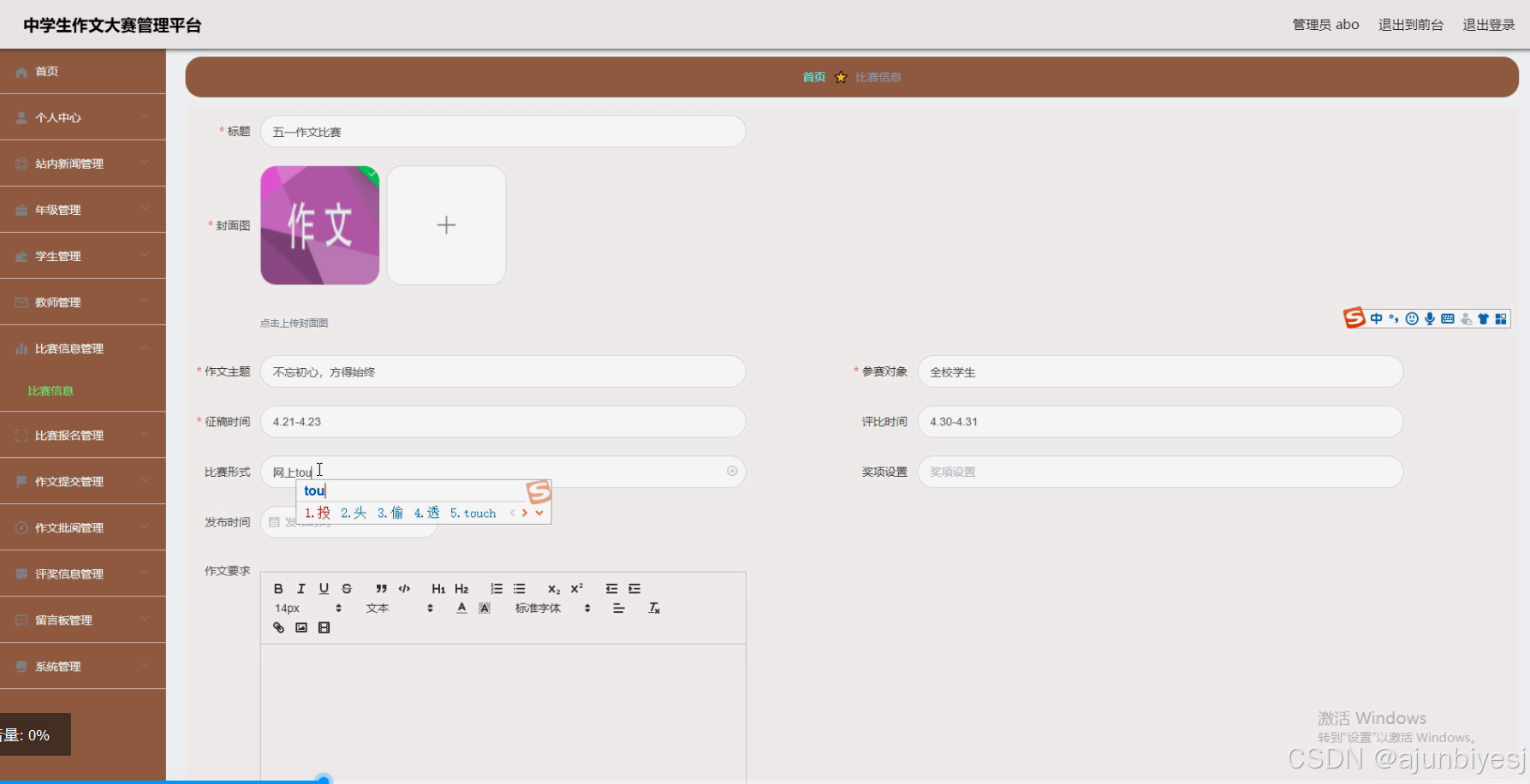Focus the 参赛对象 input field
The width and height of the screenshot is (1530, 784).
tap(1160, 371)
